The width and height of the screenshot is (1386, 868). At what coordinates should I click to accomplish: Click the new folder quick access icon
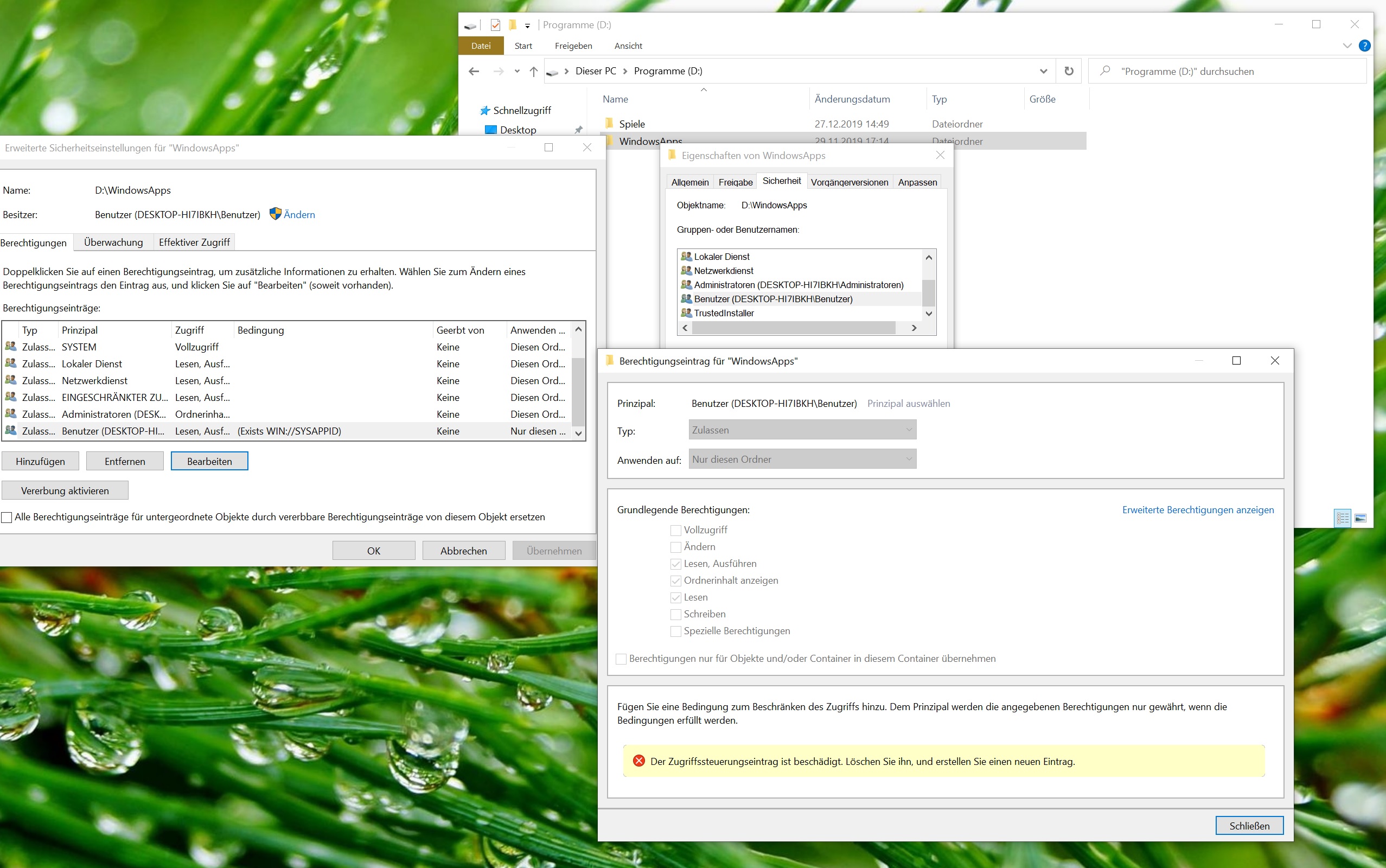(x=513, y=25)
